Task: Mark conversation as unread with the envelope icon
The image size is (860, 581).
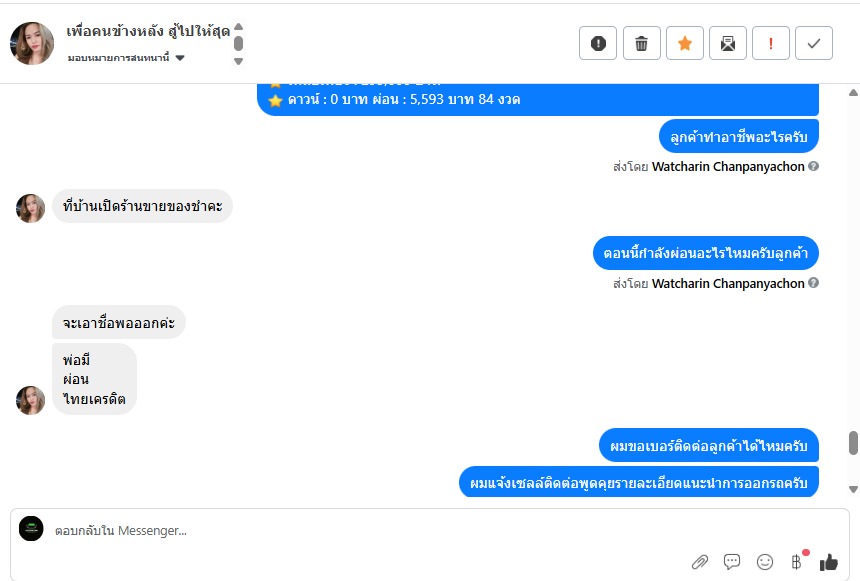Action: [x=728, y=43]
